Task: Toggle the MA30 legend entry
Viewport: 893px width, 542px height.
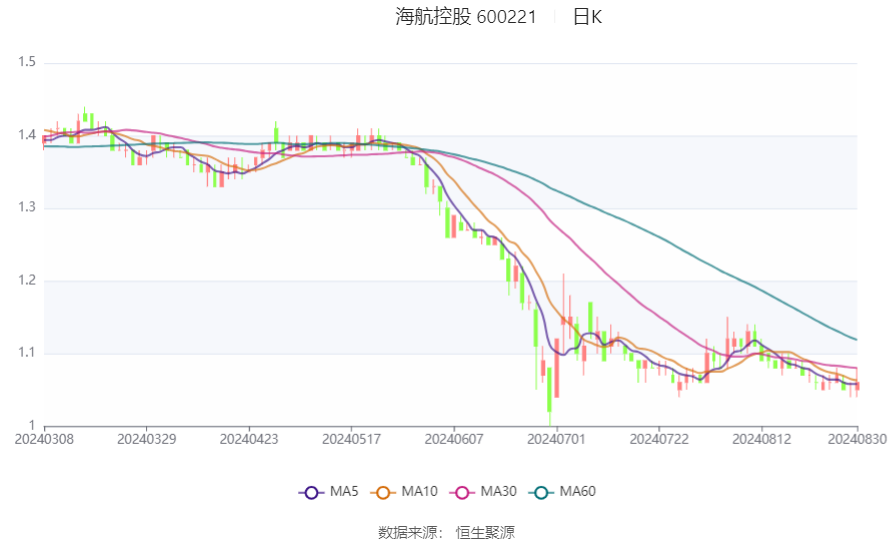Action: coord(483,492)
